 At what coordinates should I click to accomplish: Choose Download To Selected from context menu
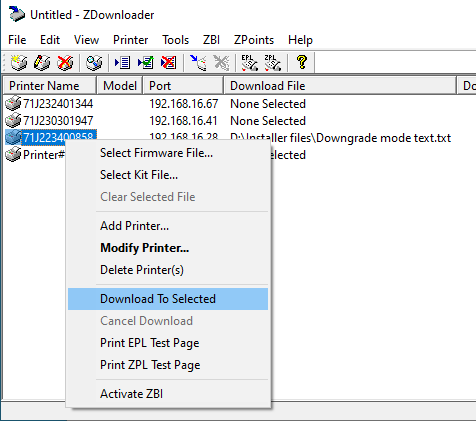[x=168, y=299]
